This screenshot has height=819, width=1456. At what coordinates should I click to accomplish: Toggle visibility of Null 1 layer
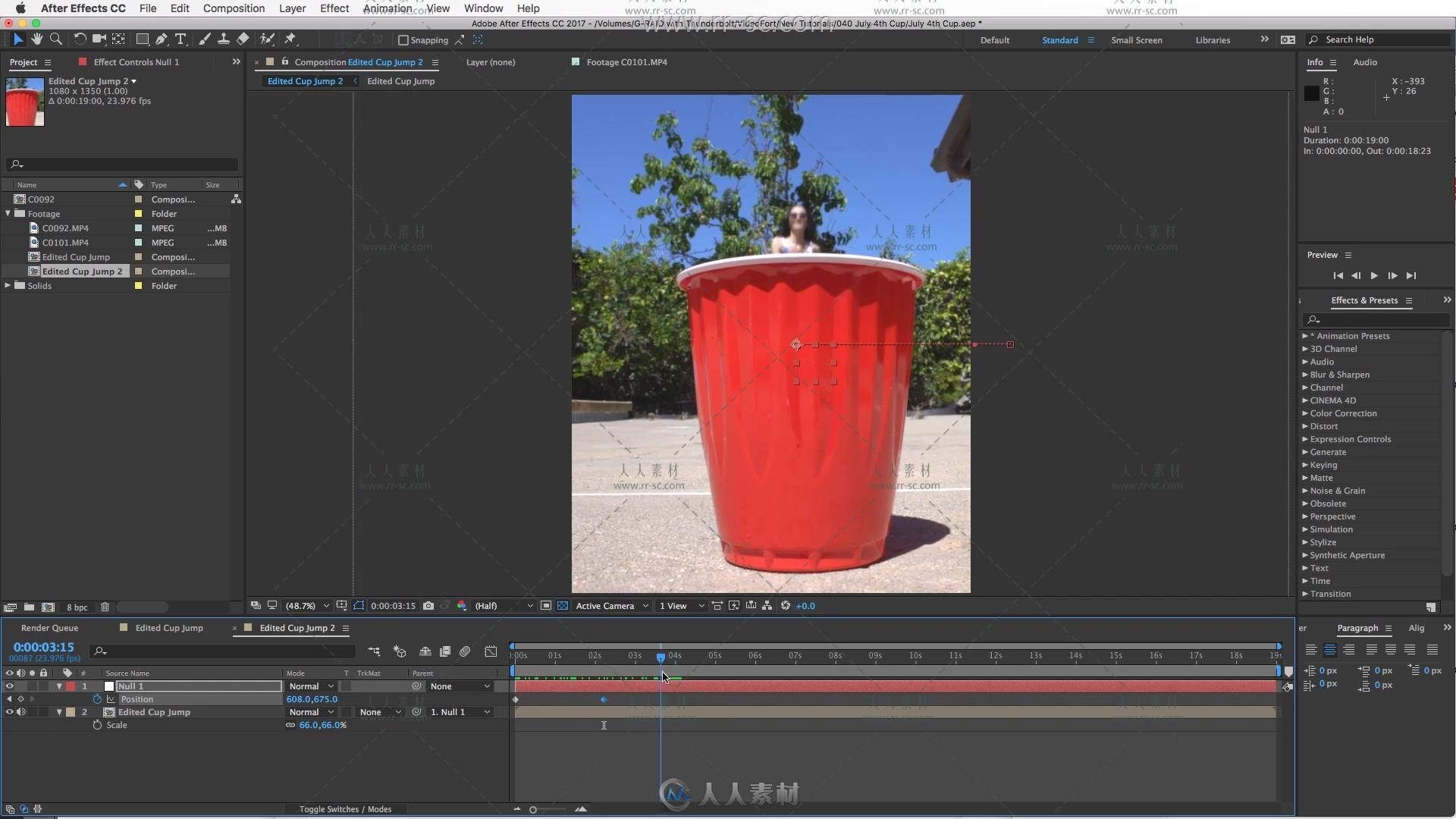pos(9,686)
